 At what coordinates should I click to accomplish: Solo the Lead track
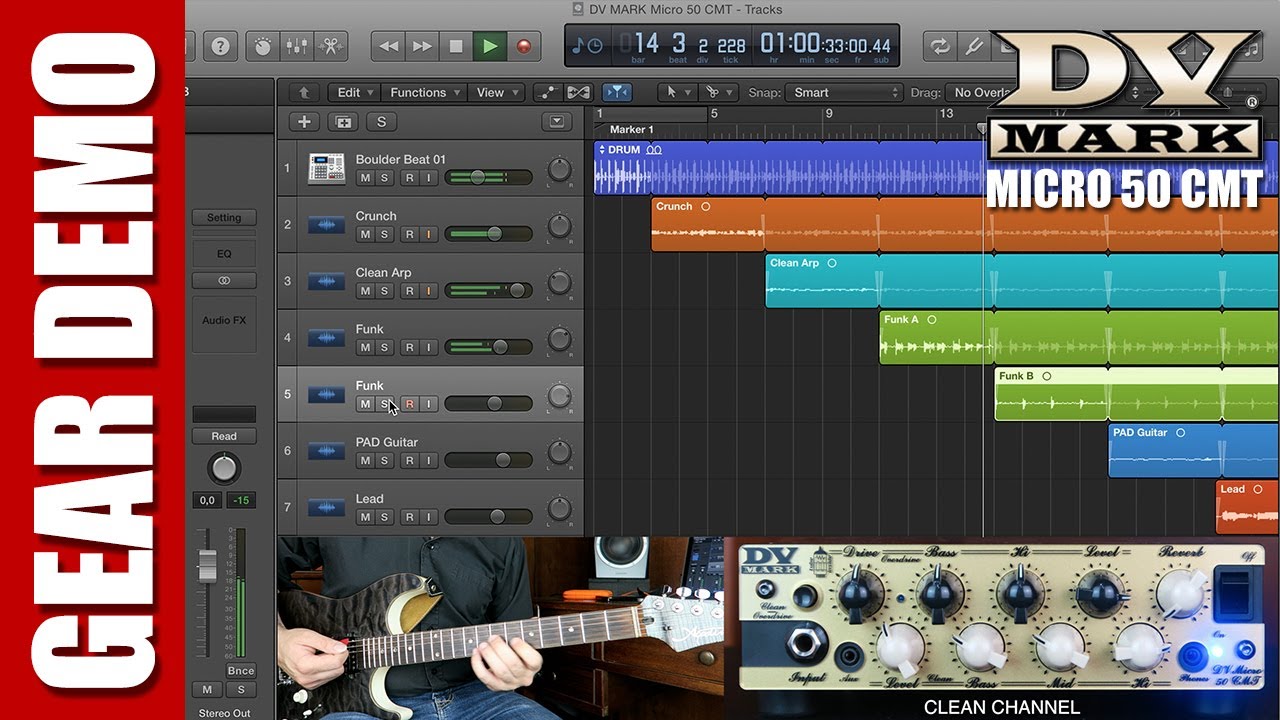point(385,517)
